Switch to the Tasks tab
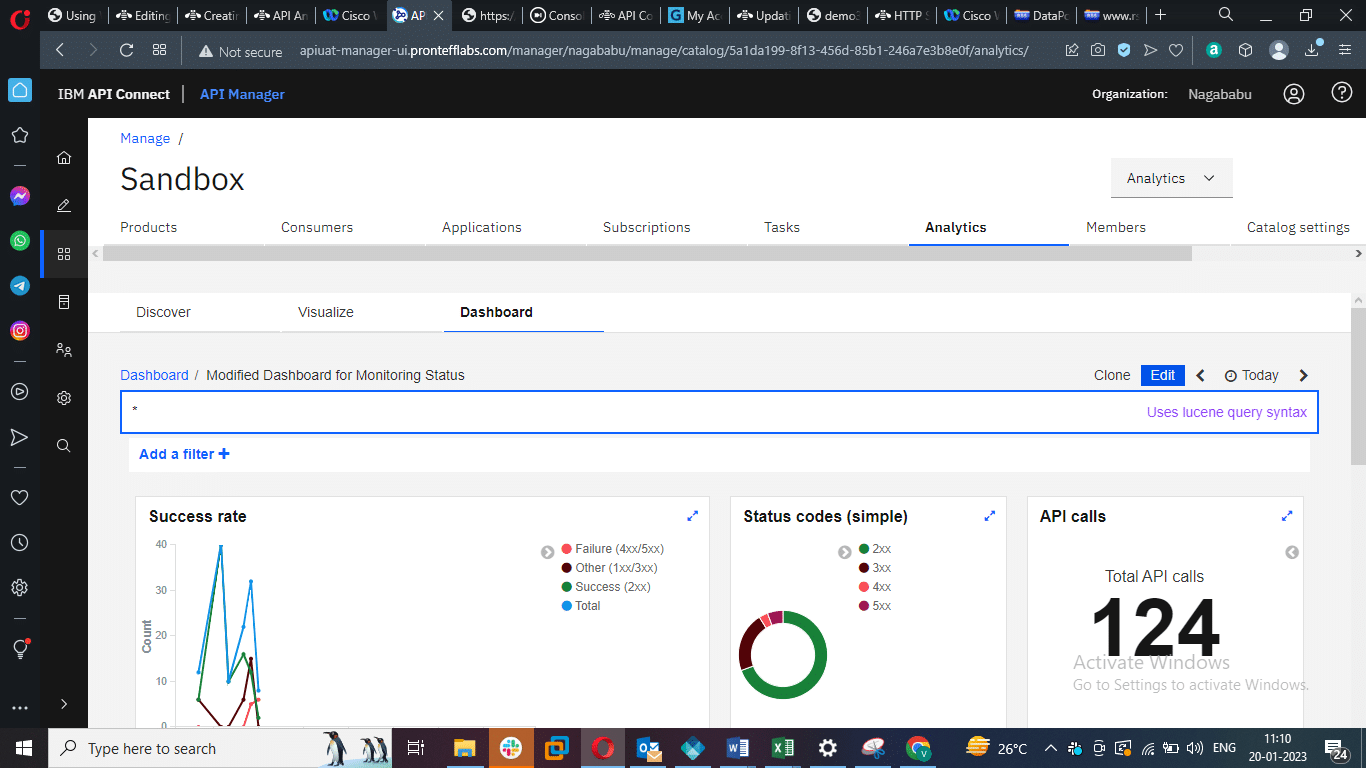 [x=782, y=227]
